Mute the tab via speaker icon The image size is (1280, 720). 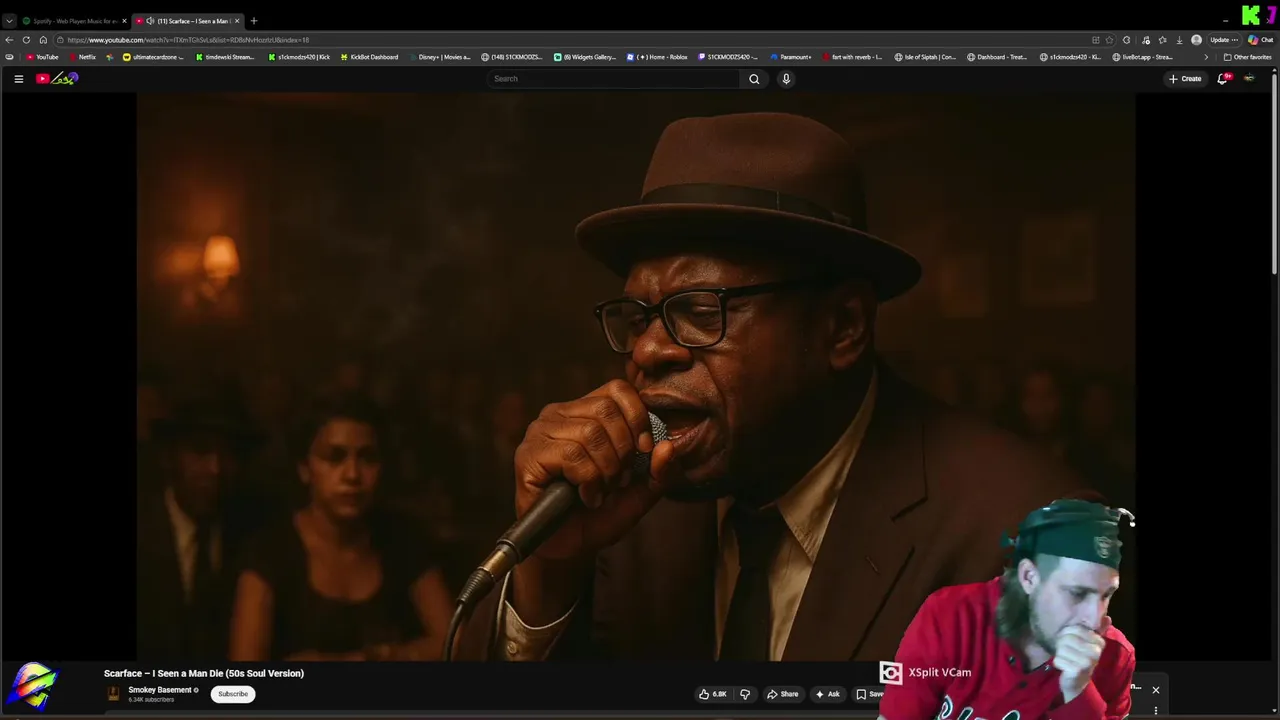click(150, 21)
